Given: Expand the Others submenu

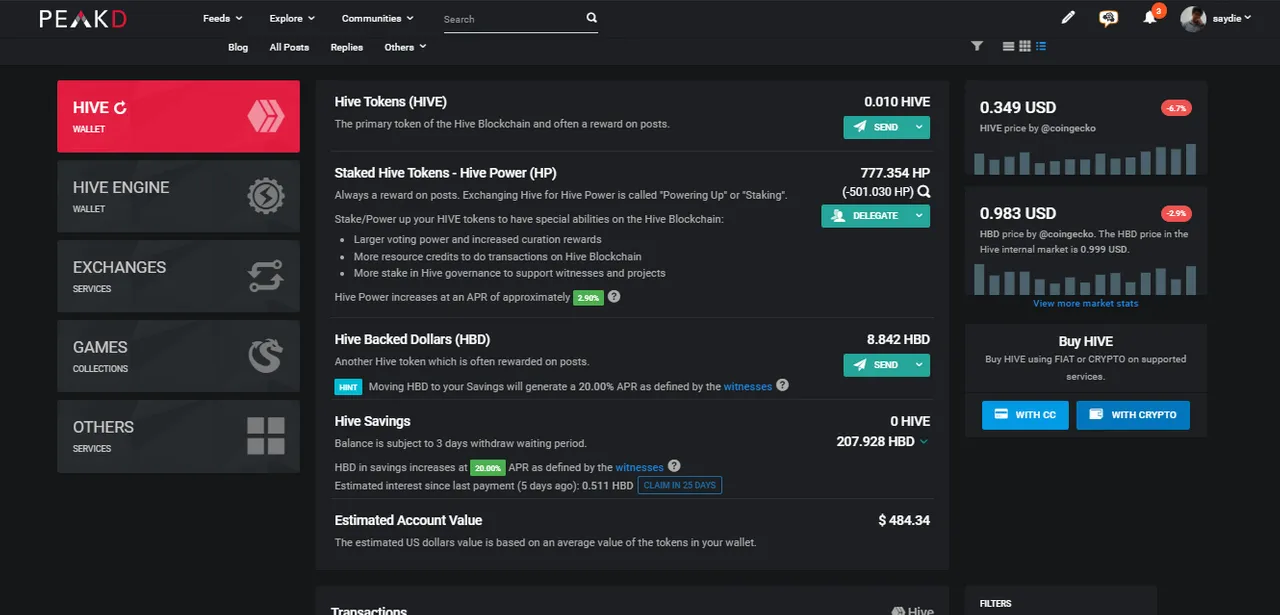Looking at the screenshot, I should tap(405, 47).
